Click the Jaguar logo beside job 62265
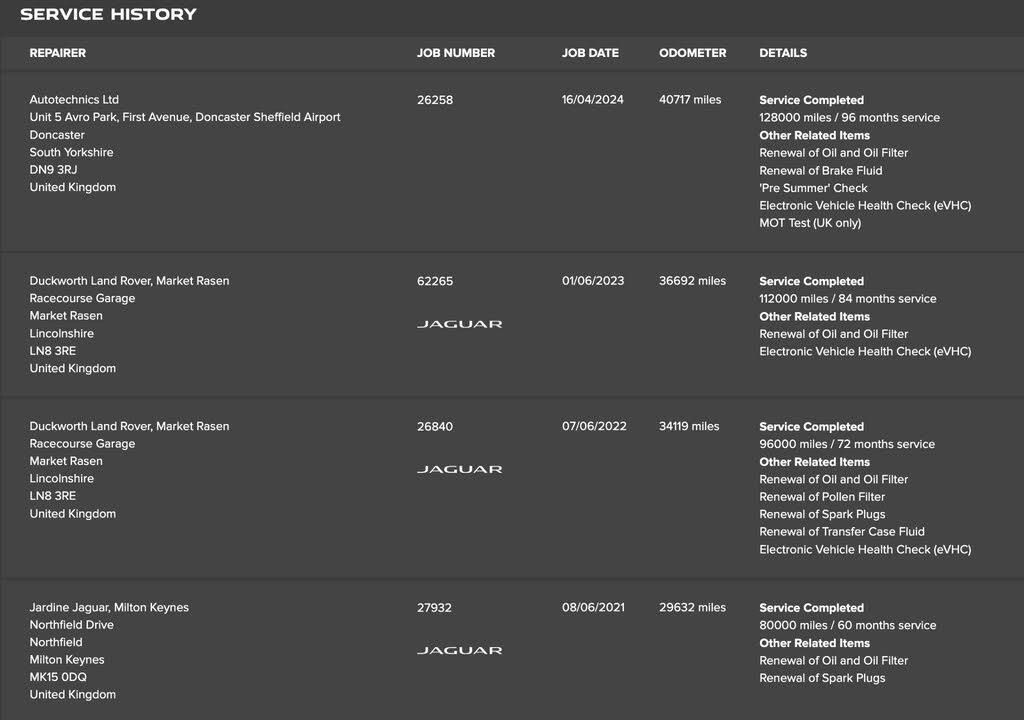The height and width of the screenshot is (720, 1024). pos(459,324)
